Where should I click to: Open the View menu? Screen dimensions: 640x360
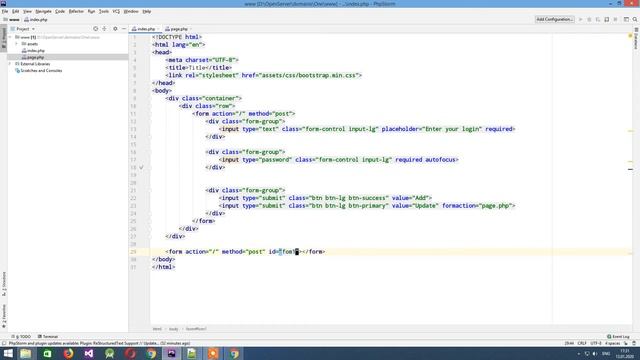tap(27, 11)
